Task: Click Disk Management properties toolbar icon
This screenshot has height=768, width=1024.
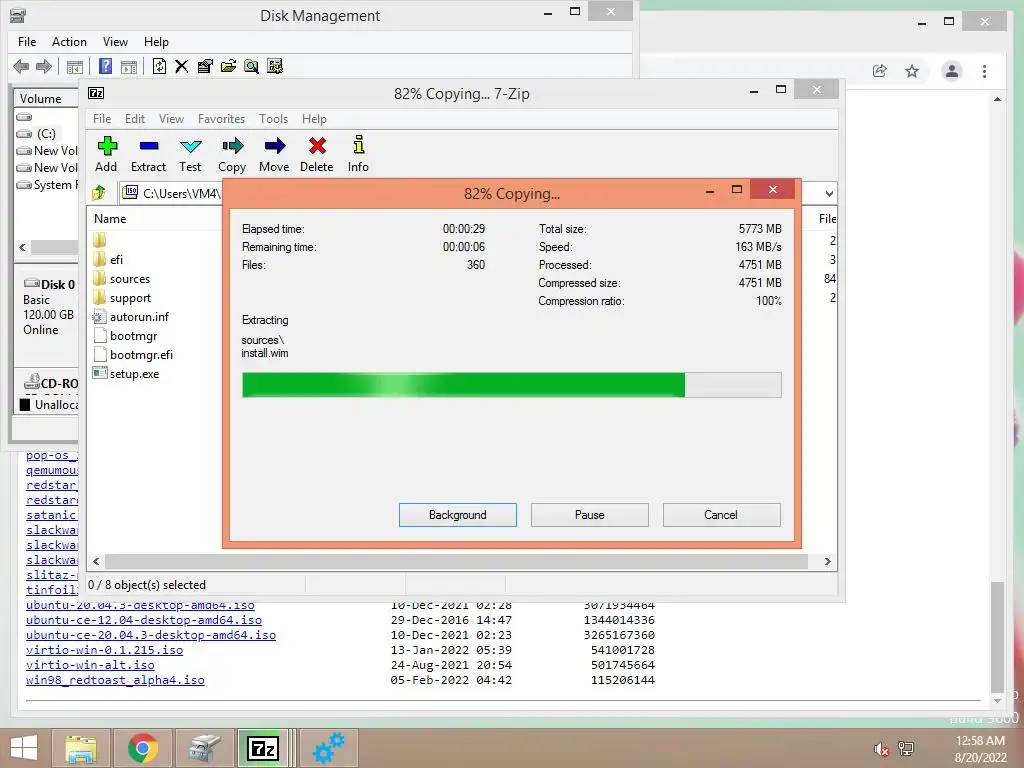Action: pos(205,66)
